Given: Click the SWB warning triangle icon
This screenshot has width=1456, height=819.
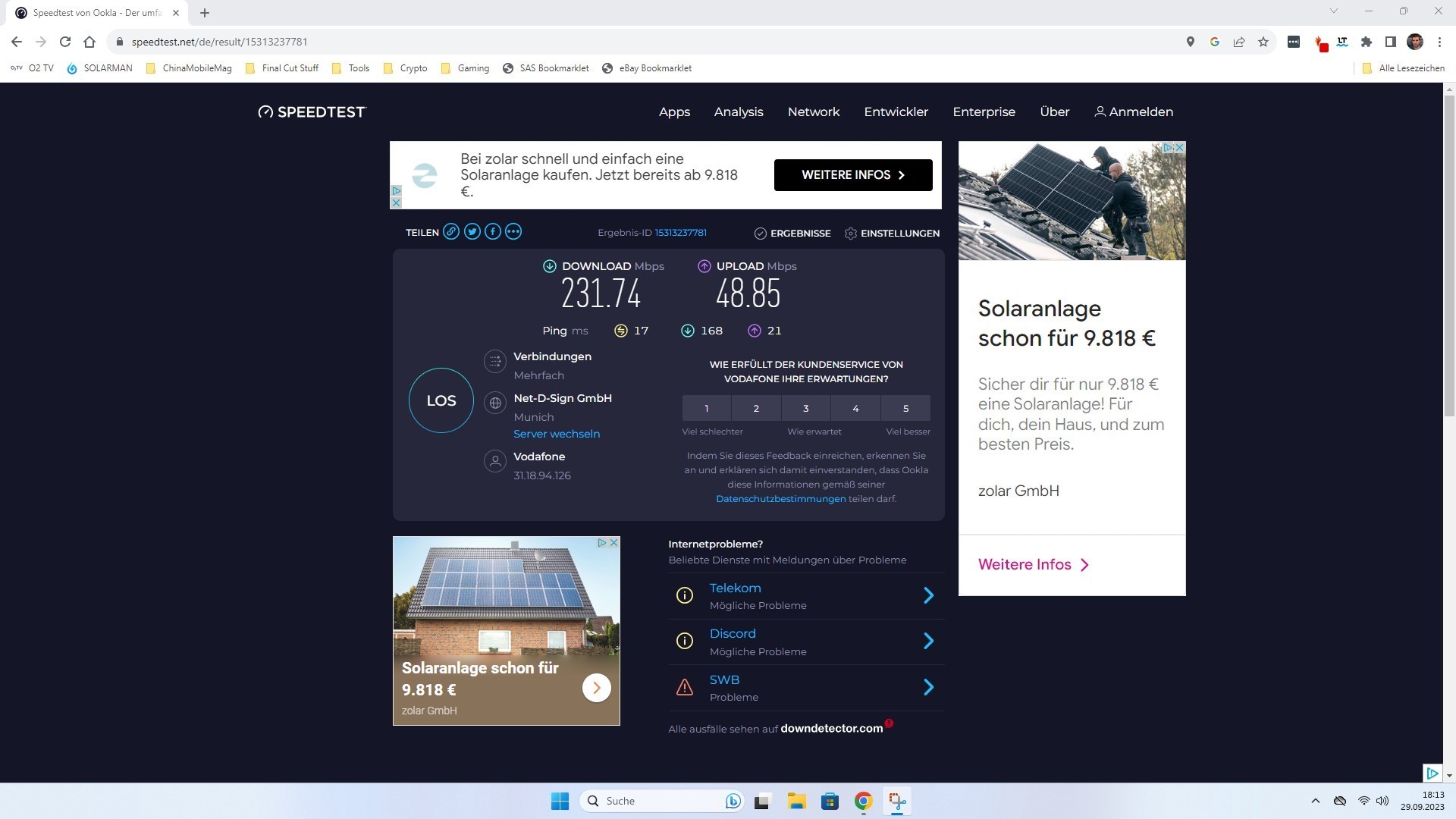Looking at the screenshot, I should coord(685,688).
